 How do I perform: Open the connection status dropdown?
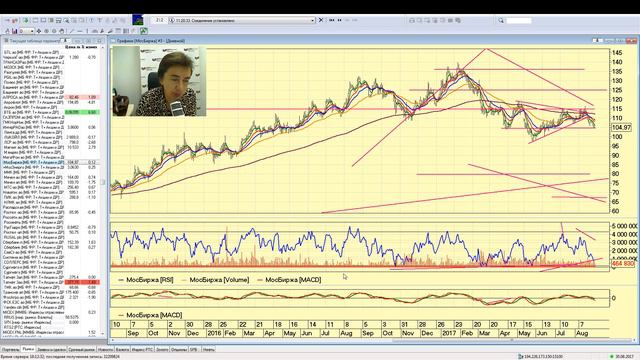313,20
